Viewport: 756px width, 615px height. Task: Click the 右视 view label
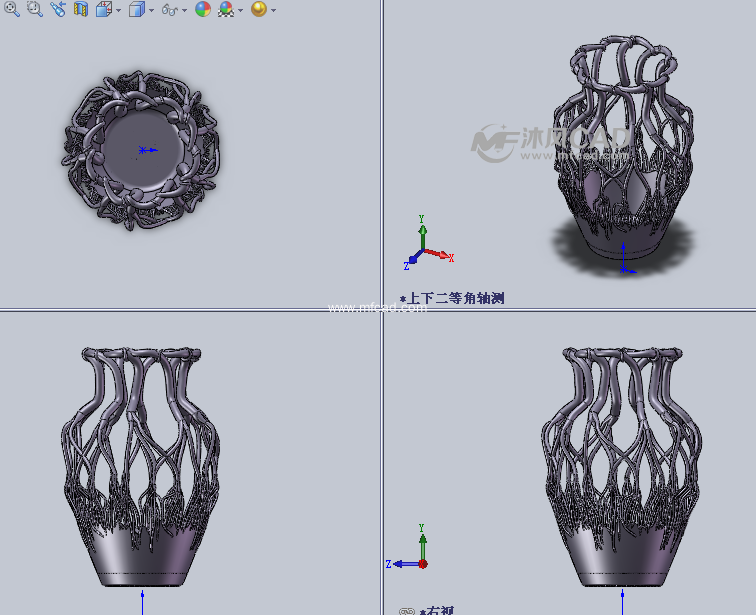(439, 610)
